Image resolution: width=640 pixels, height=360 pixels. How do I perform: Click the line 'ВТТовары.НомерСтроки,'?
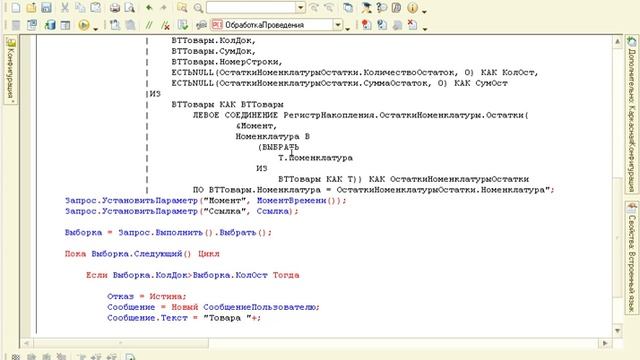[227, 62]
